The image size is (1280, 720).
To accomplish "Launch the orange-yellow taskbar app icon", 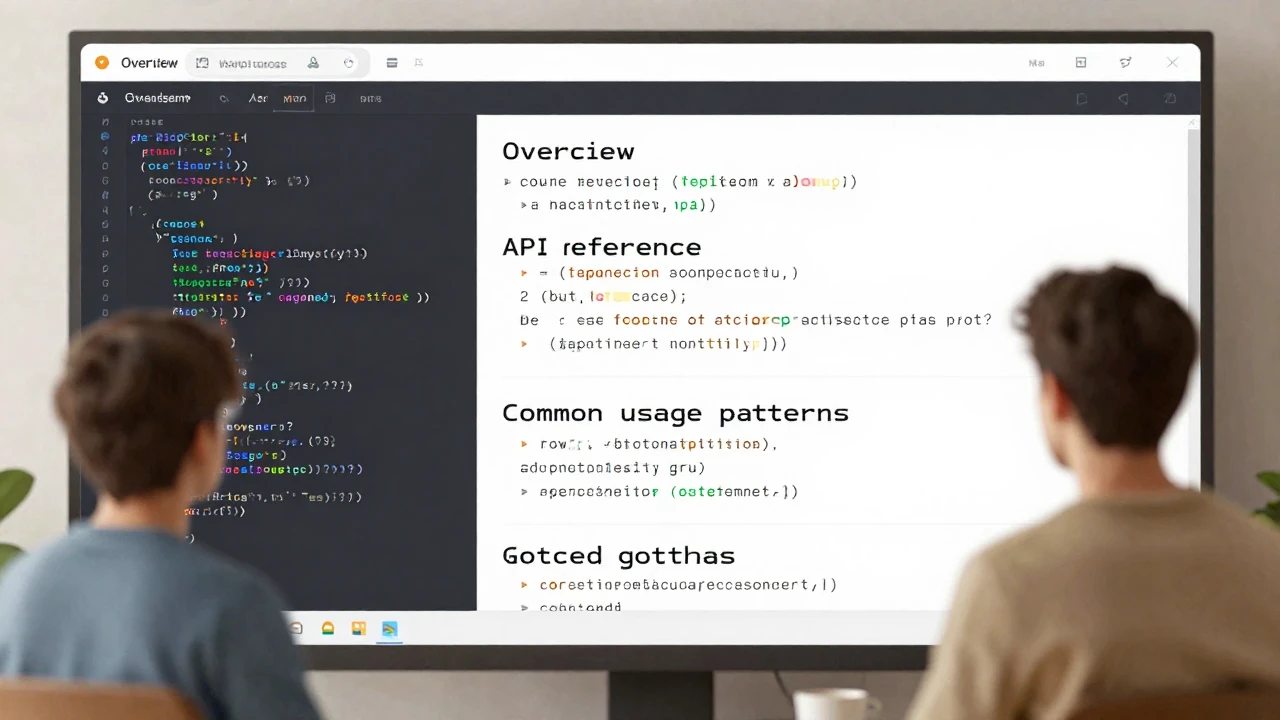I will [x=358, y=629].
